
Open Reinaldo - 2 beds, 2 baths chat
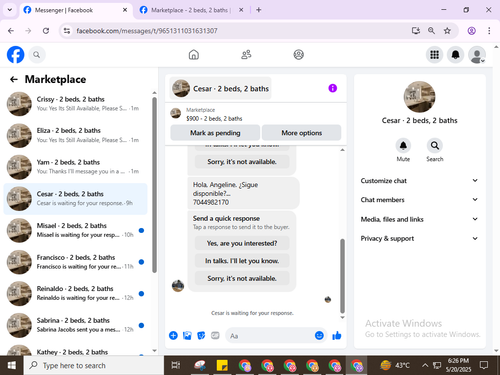click(75, 294)
